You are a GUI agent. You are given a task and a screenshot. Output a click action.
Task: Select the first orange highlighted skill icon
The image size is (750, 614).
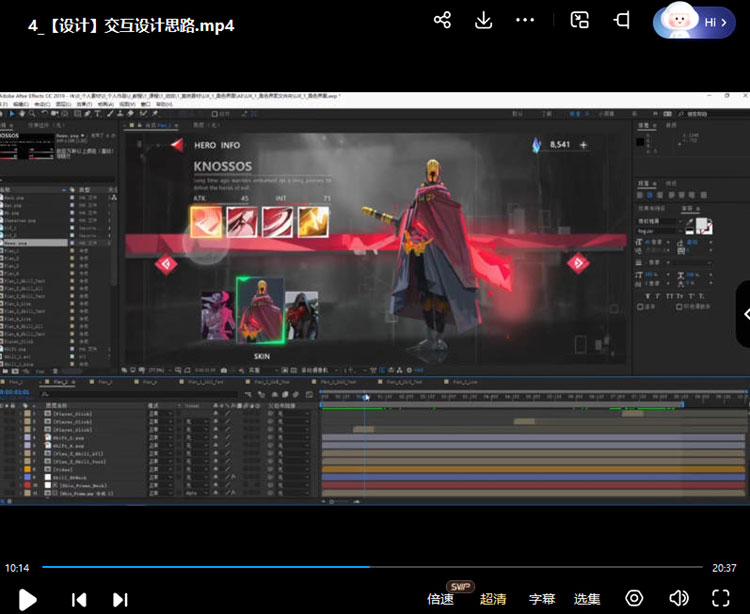(206, 221)
